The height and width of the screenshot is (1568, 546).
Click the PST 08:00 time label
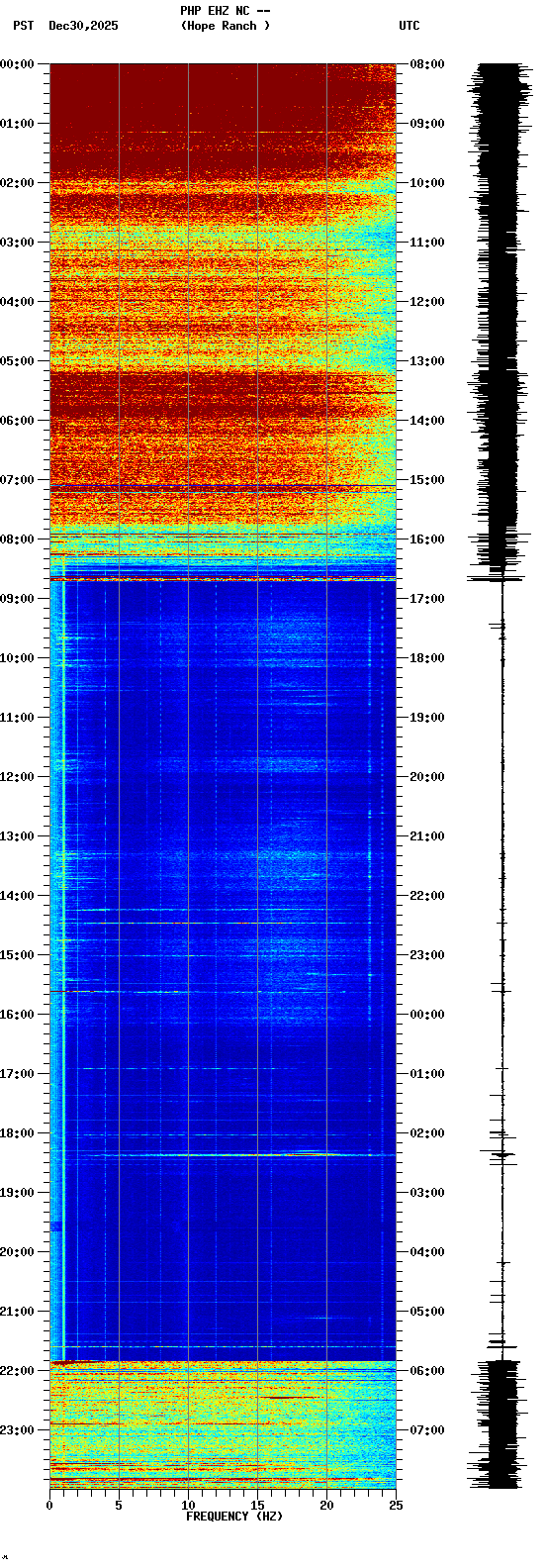click(18, 539)
